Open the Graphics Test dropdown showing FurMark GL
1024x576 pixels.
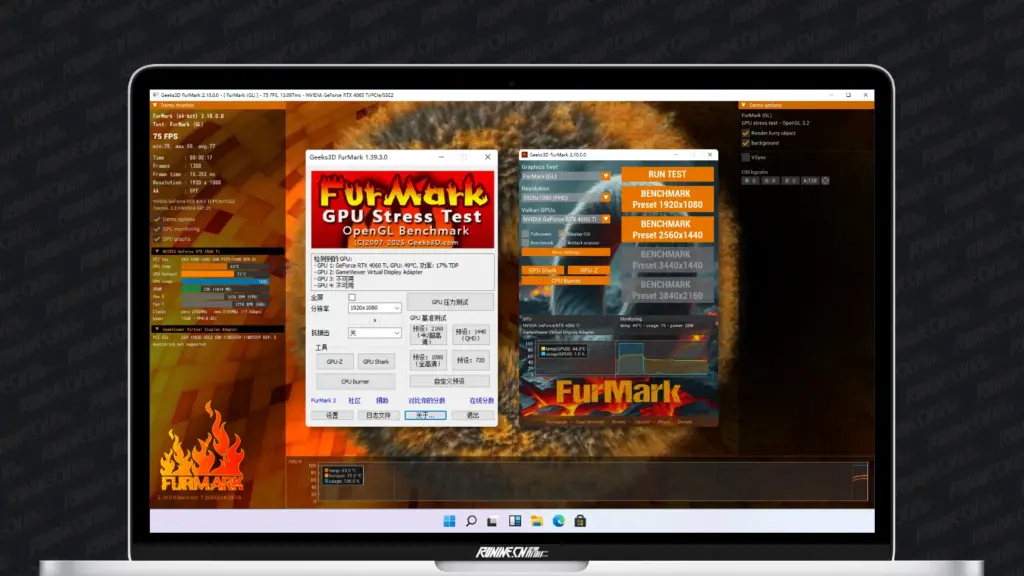pos(605,175)
